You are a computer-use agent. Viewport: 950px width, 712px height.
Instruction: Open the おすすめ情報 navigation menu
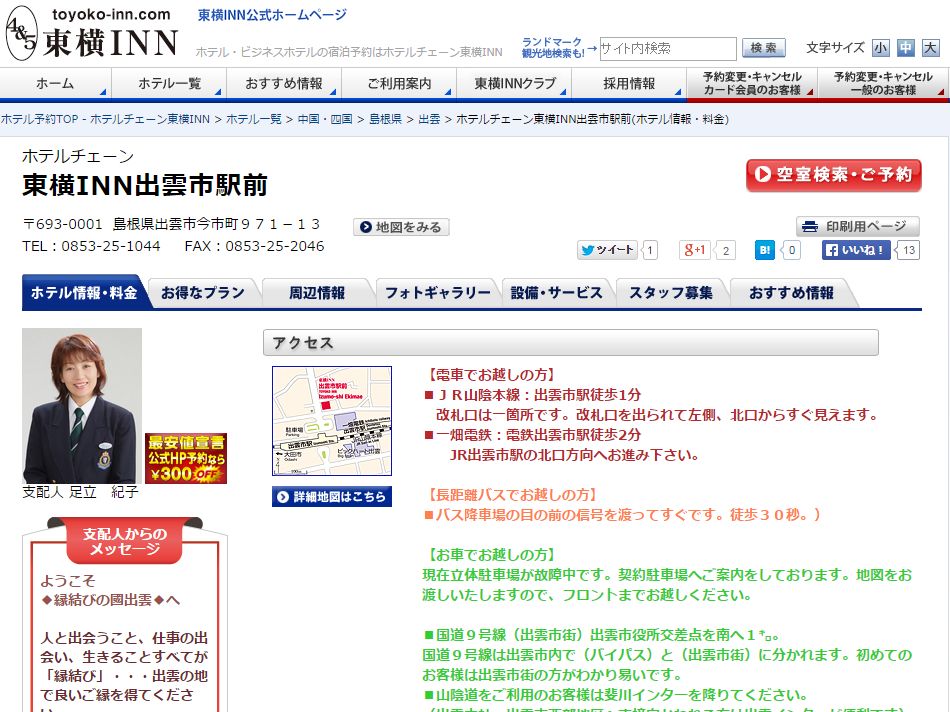click(x=284, y=83)
